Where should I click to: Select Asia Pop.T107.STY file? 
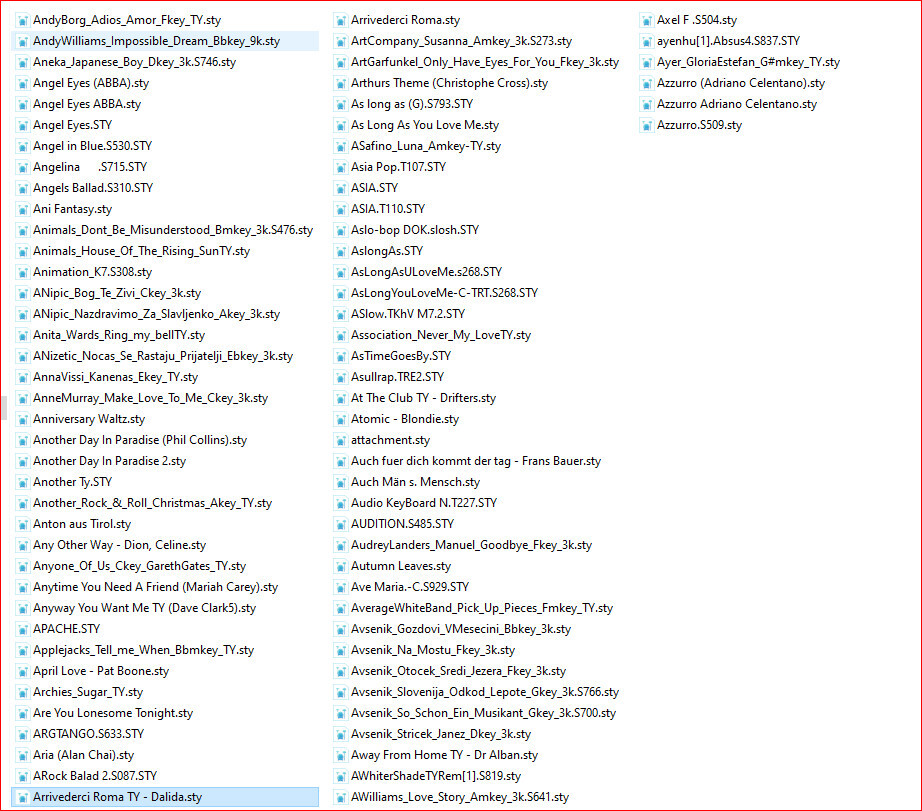(x=398, y=168)
